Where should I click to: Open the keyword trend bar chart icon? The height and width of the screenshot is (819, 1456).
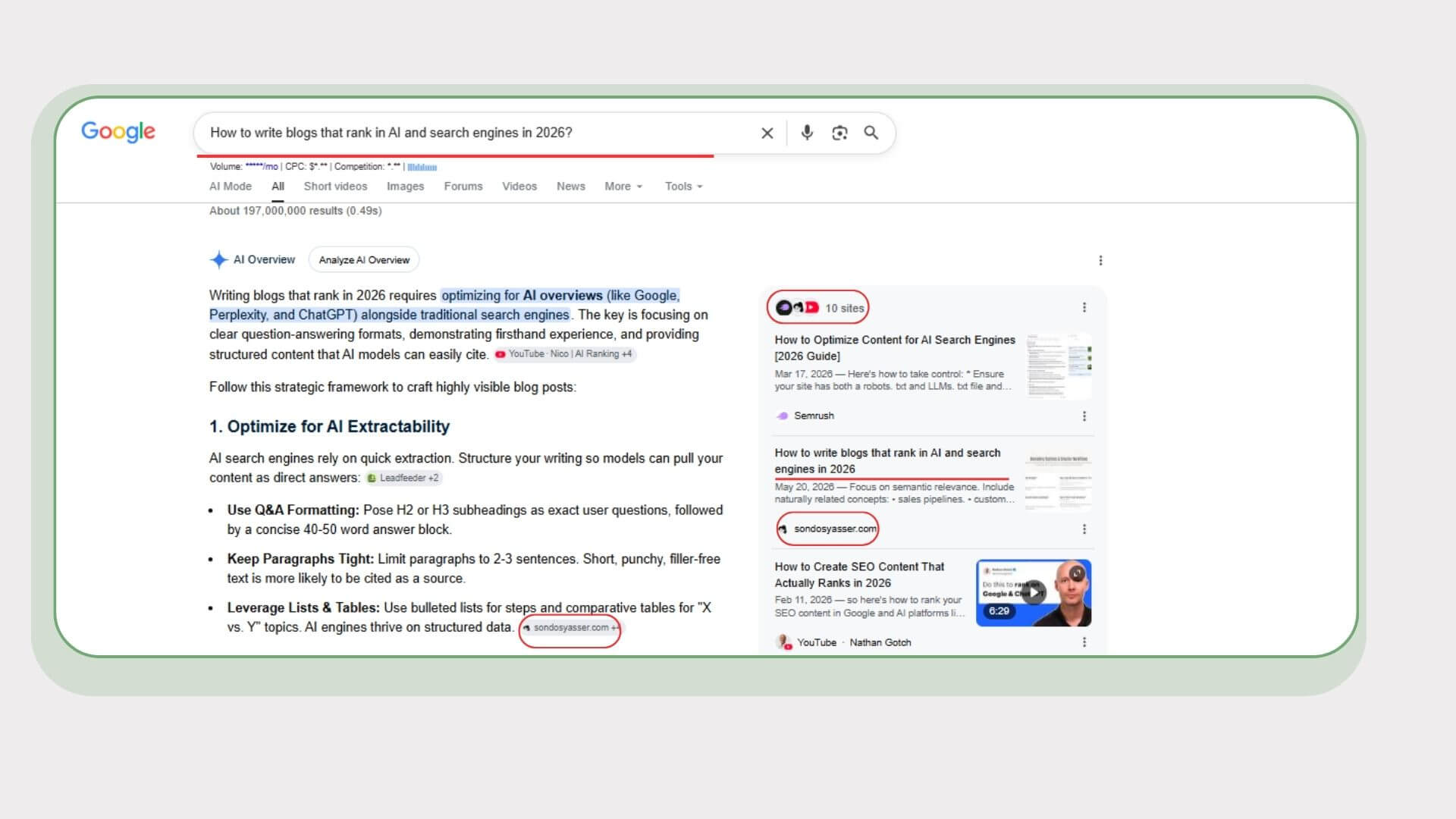point(422,167)
